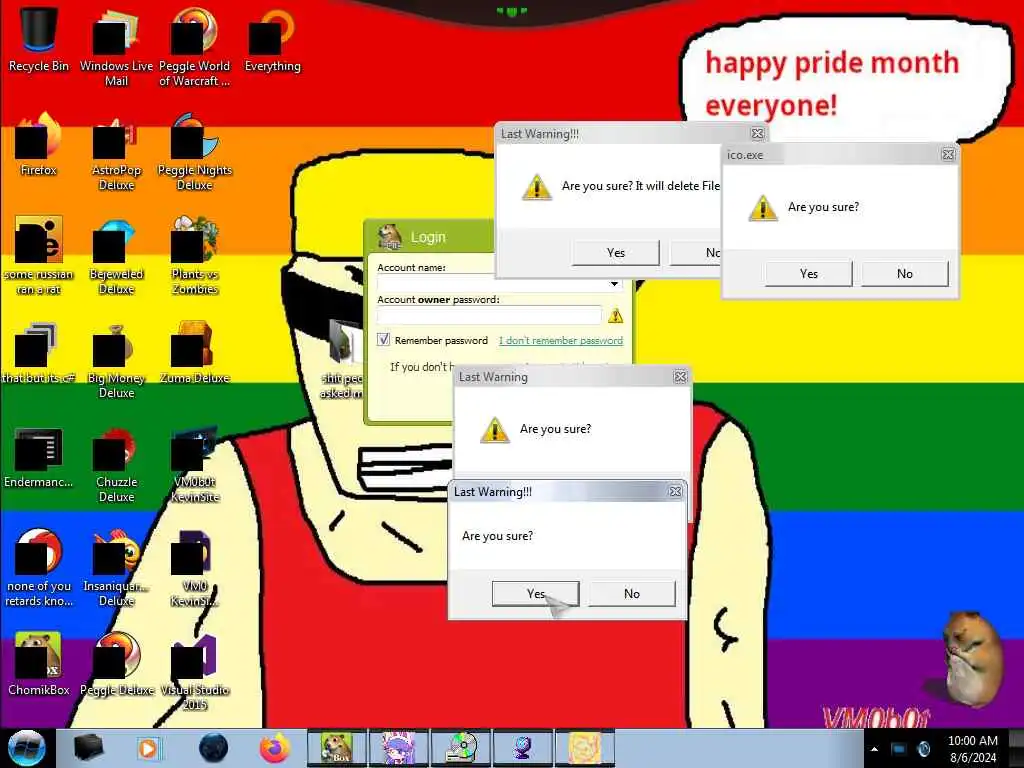Click Yes in the 'It will delete File' dialog
The height and width of the screenshot is (768, 1024).
click(615, 253)
